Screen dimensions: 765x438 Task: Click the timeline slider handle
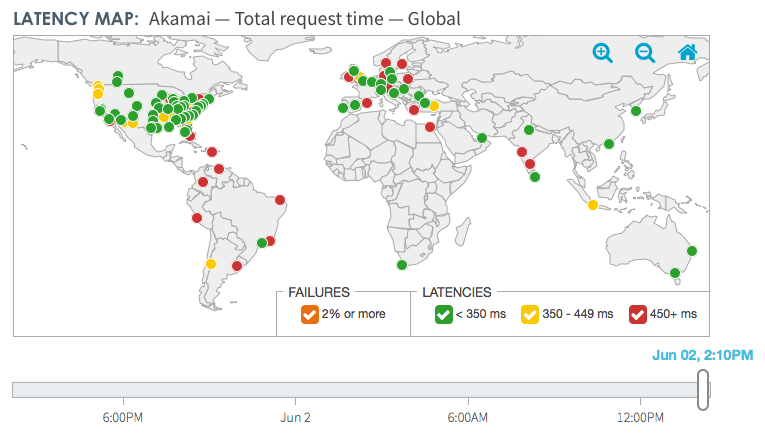tap(704, 389)
